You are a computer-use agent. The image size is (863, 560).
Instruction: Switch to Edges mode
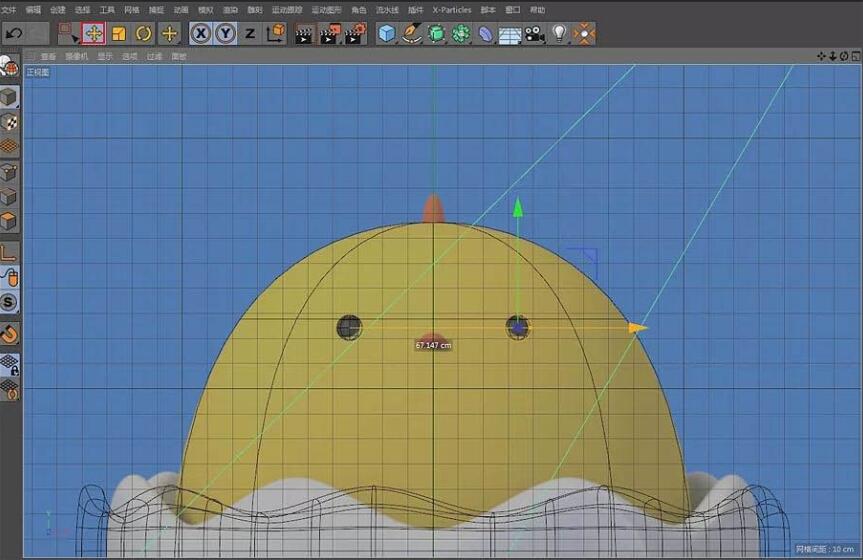coord(9,197)
